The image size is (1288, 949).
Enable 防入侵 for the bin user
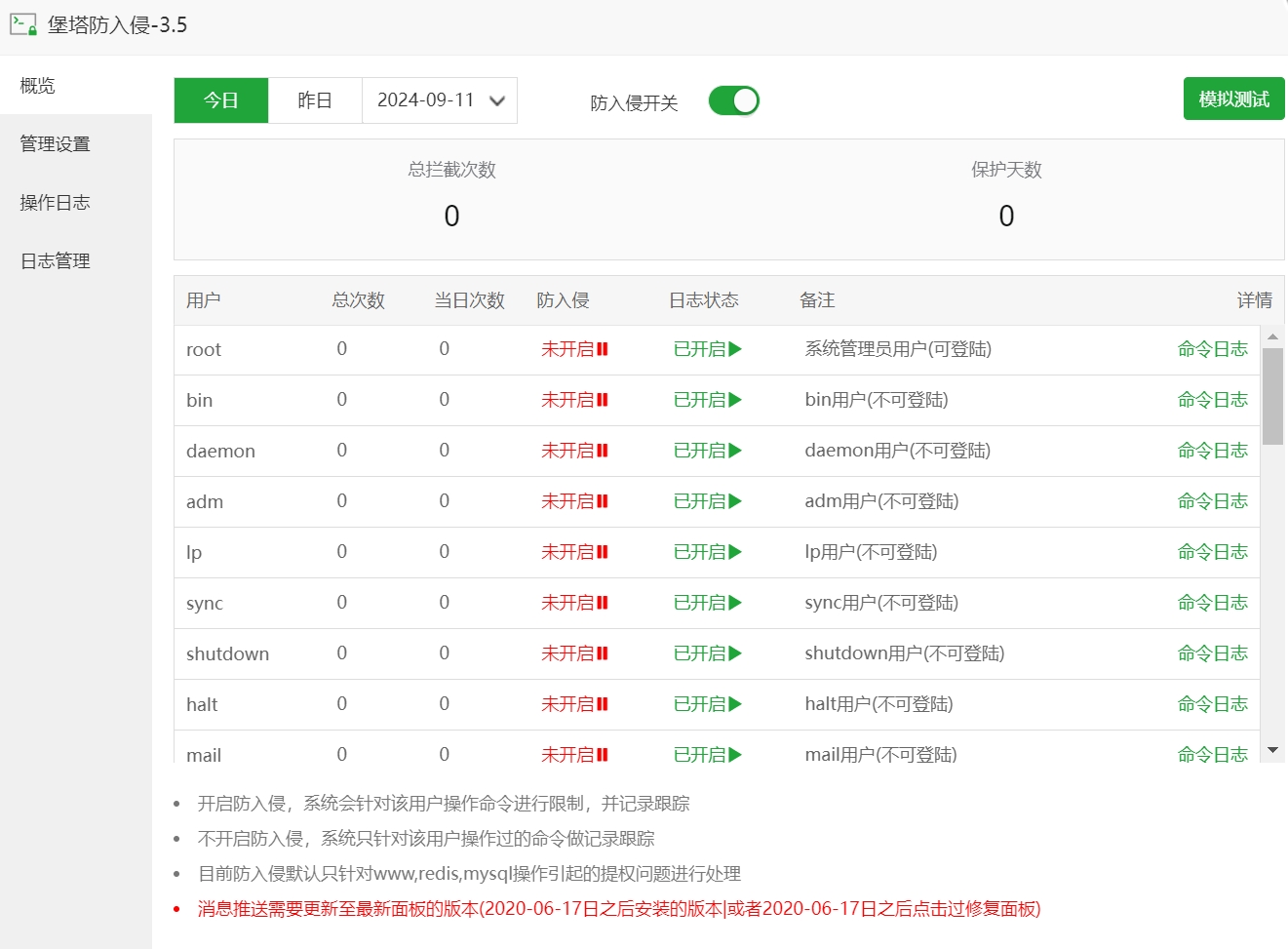(575, 400)
